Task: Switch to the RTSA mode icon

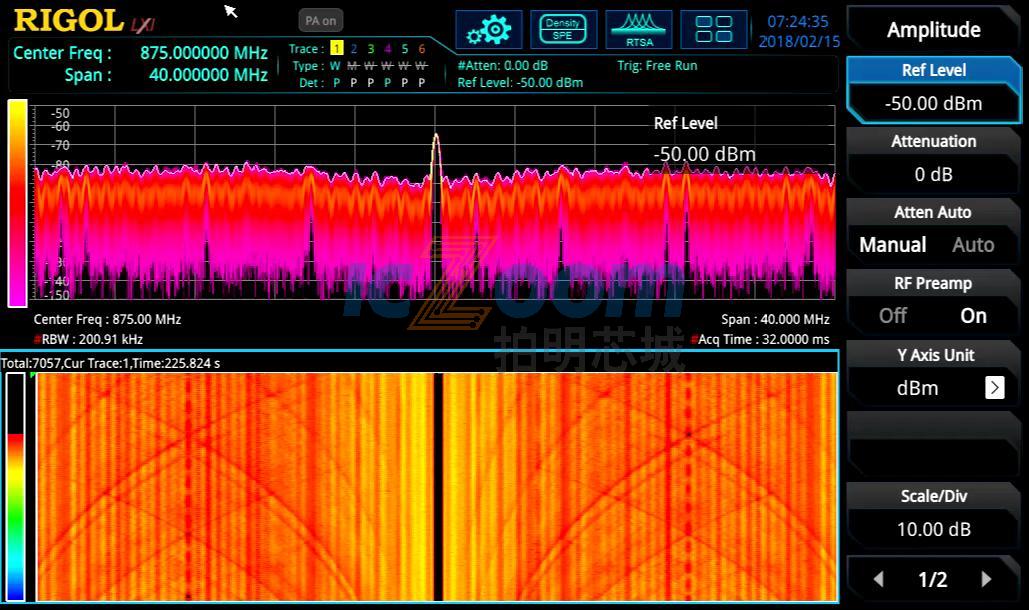Action: tap(639, 30)
